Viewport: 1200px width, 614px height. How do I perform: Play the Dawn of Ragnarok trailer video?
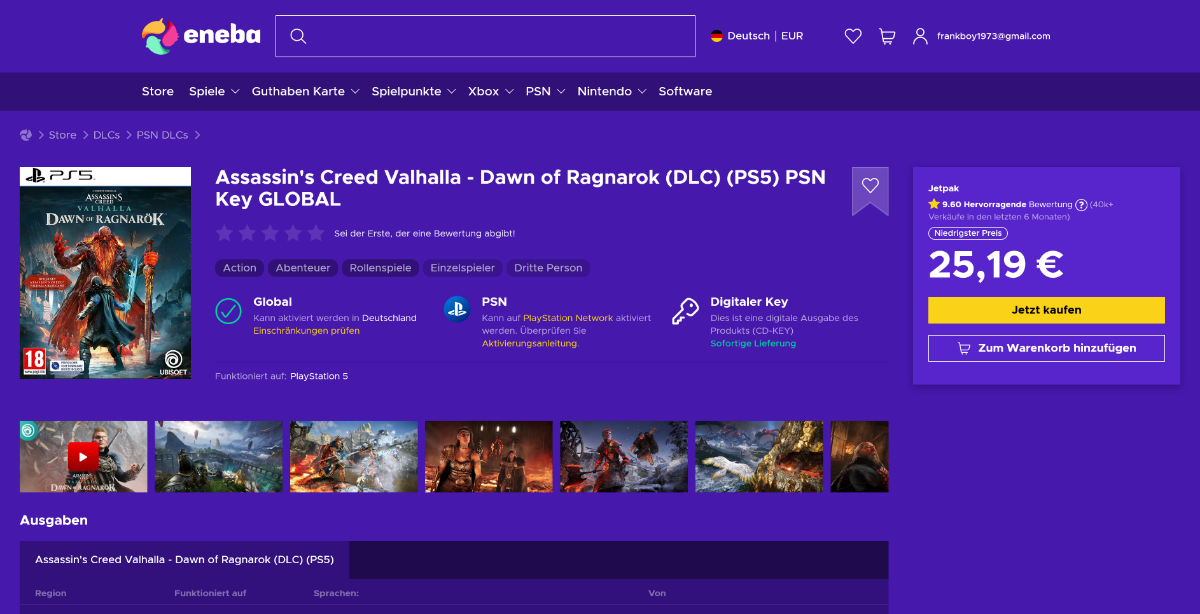(x=83, y=456)
